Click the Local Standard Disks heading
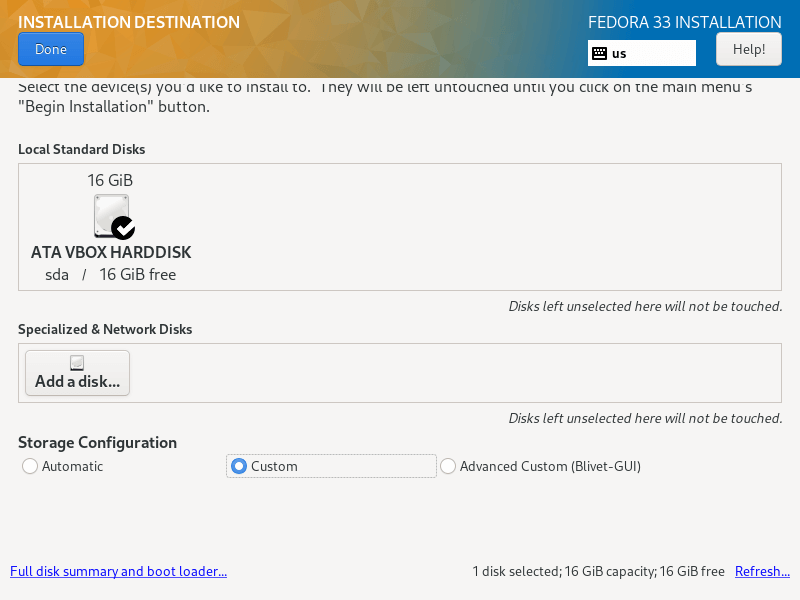Screen dimensions: 800x600 click(x=82, y=149)
